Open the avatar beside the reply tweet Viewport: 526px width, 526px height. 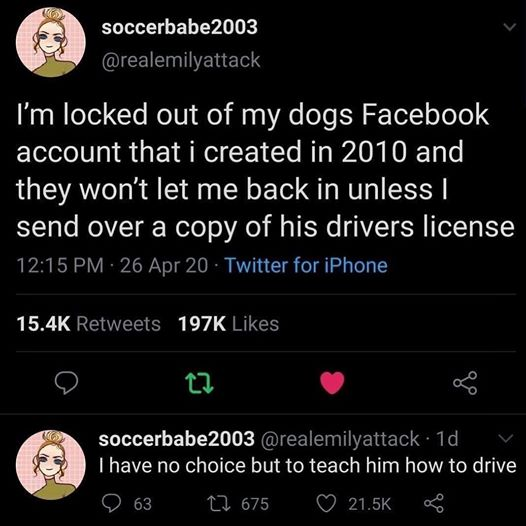point(51,465)
